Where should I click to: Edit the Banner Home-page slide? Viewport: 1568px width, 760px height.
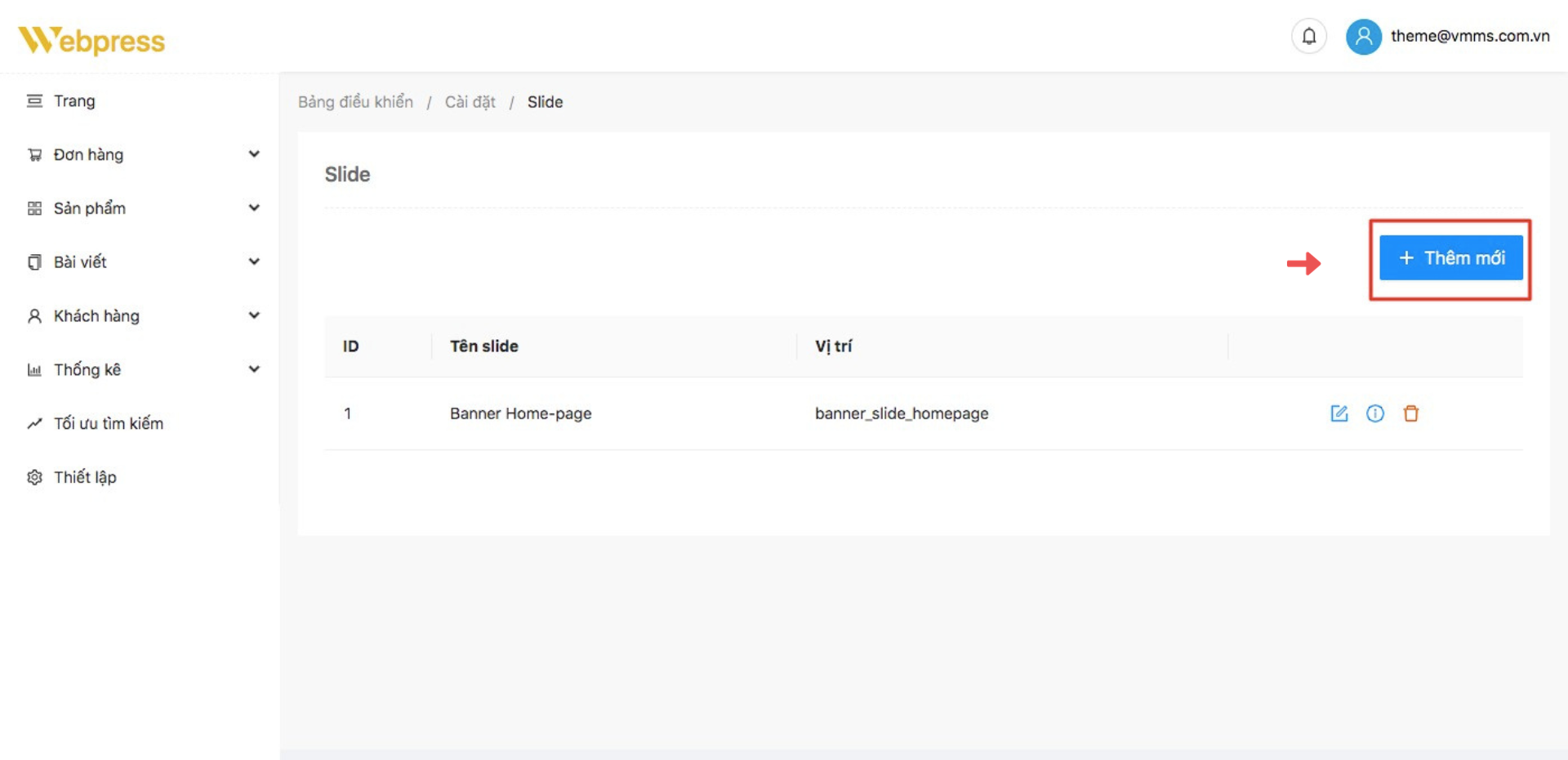tap(1339, 414)
